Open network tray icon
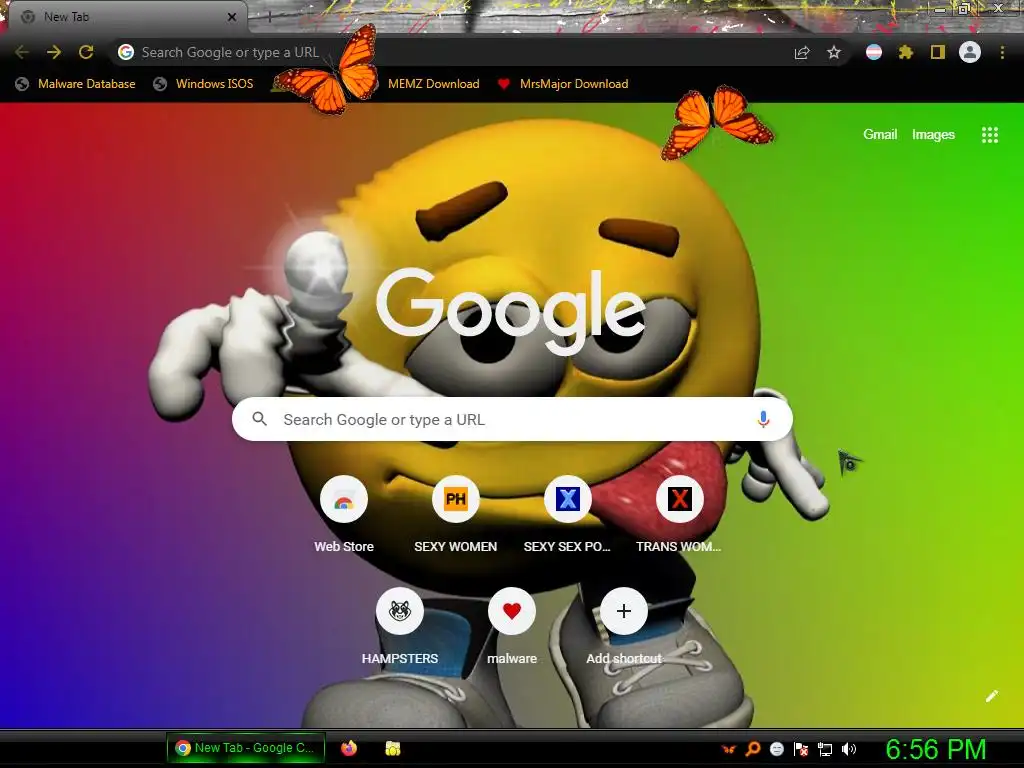The height and width of the screenshot is (768, 1024). tap(825, 749)
